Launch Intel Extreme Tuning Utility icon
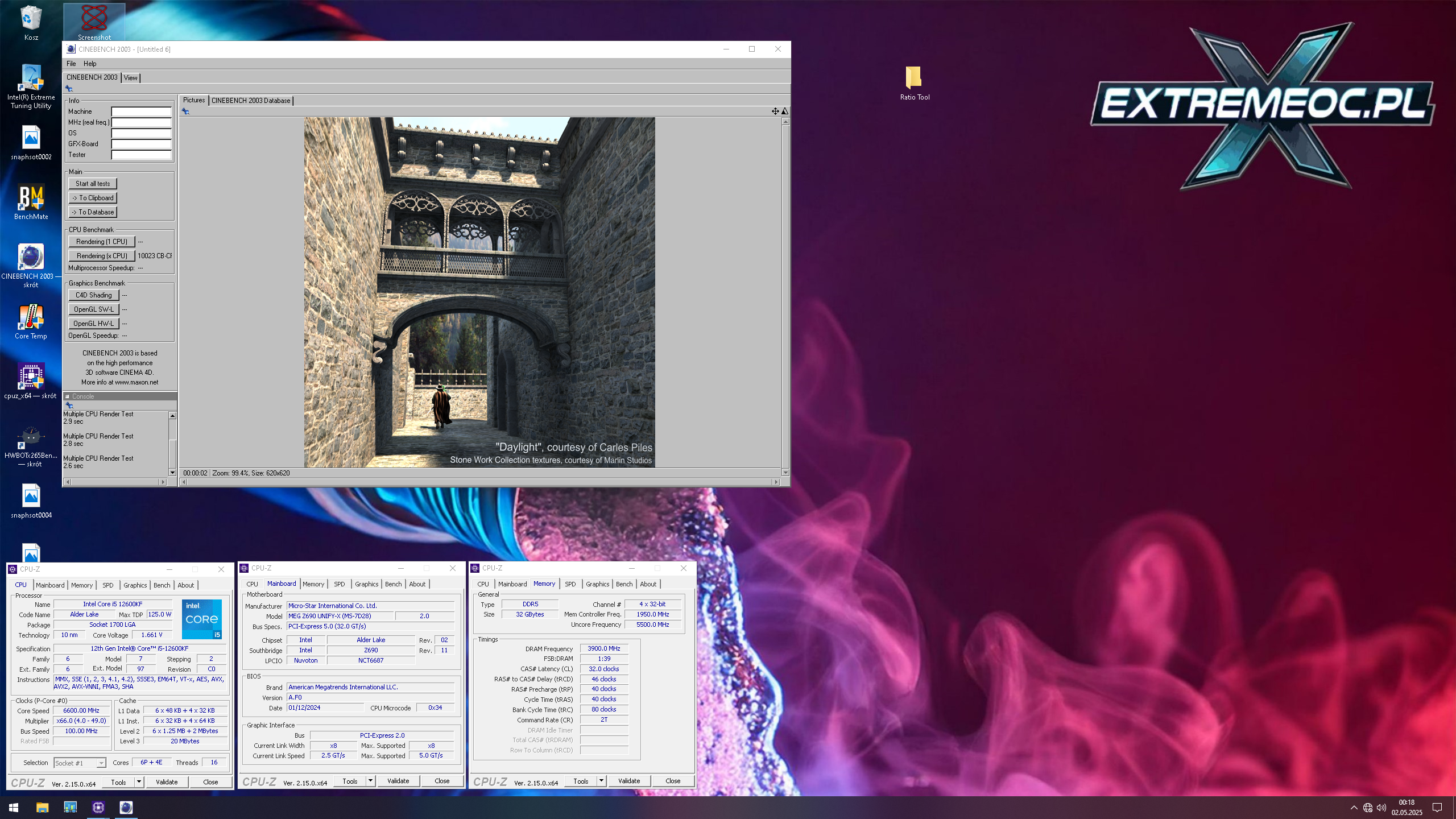The width and height of the screenshot is (1456, 819). pyautogui.click(x=31, y=85)
